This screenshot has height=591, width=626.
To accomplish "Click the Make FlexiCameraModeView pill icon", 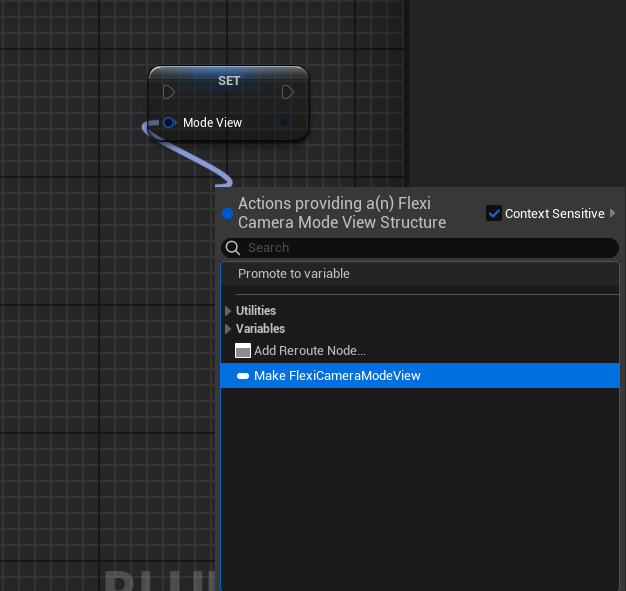I will 243,376.
